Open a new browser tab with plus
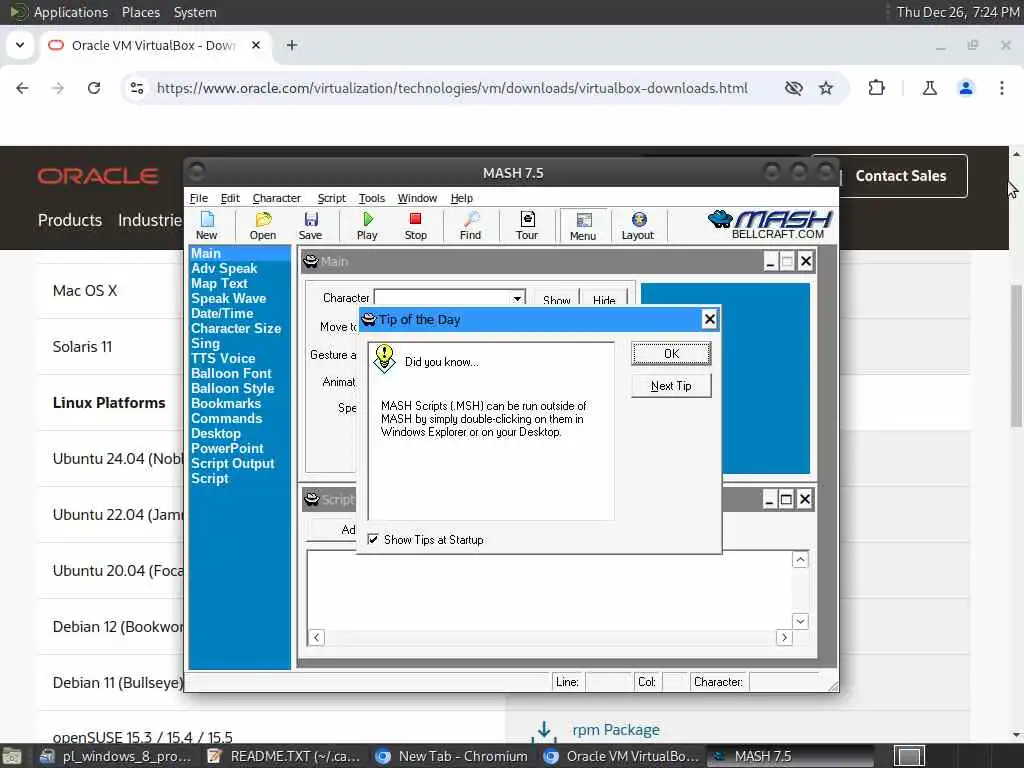 [292, 45]
